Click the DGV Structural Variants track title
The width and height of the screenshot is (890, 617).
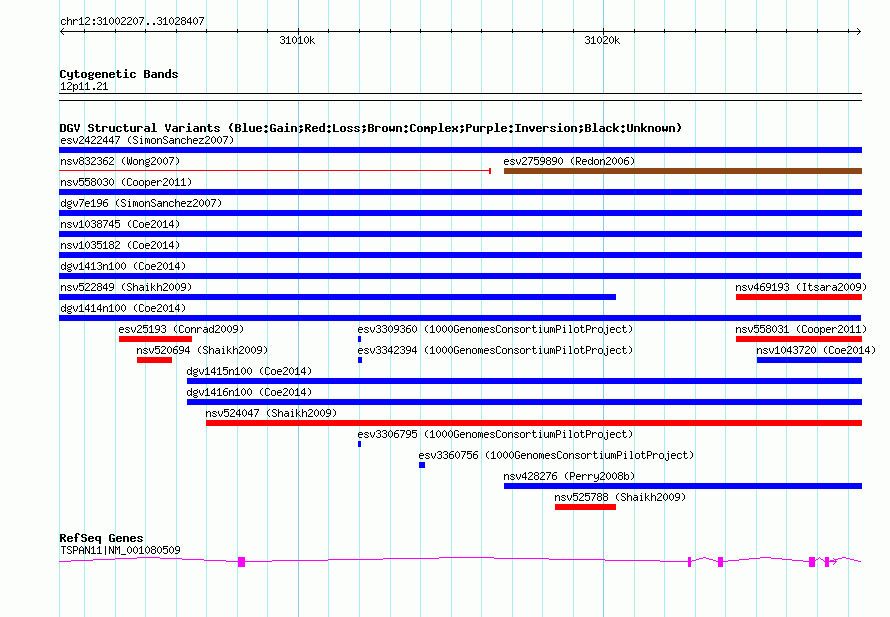[371, 128]
